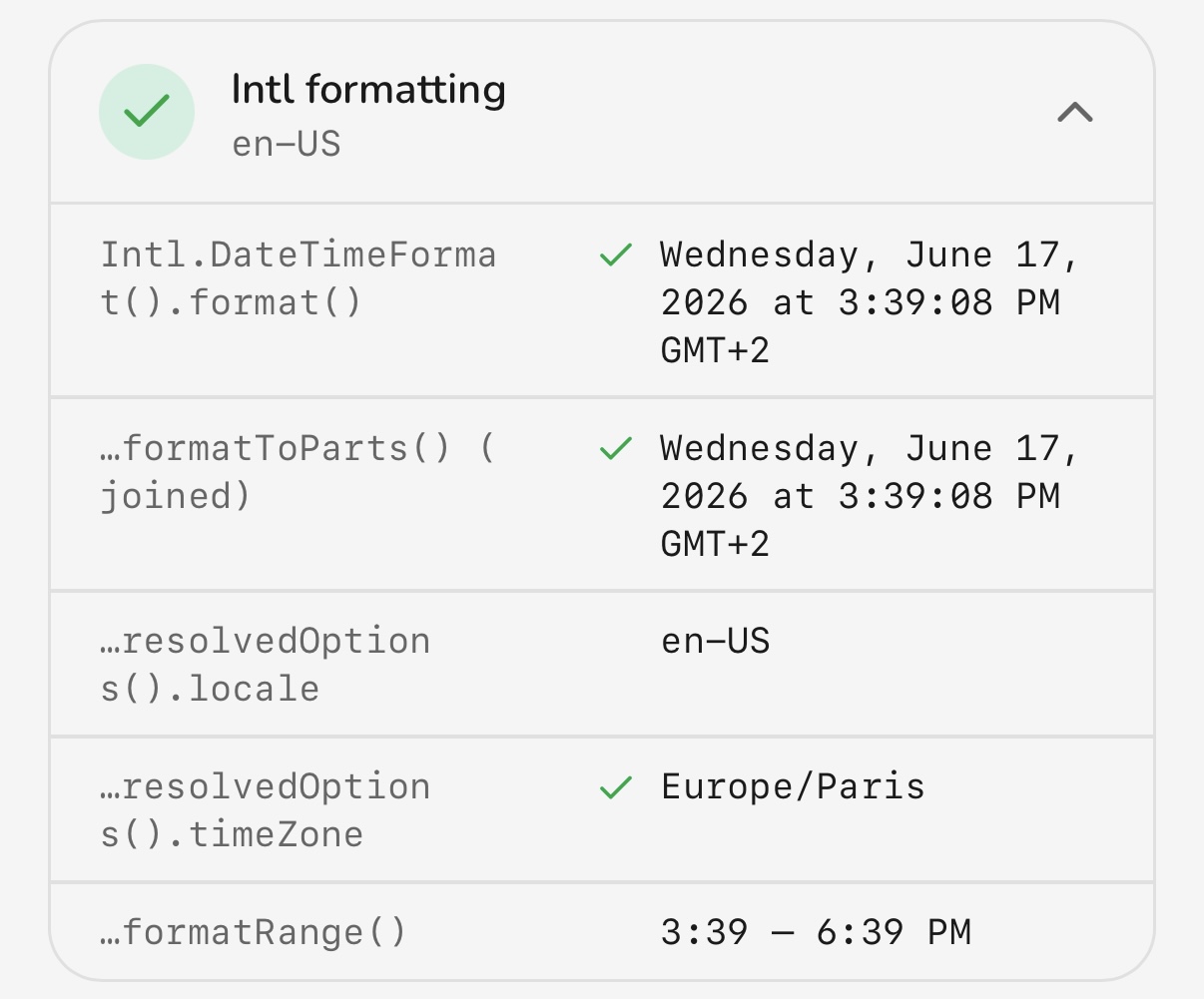Click the "3:39 – 6:39 PM" value
This screenshot has height=999, width=1204.
816,932
